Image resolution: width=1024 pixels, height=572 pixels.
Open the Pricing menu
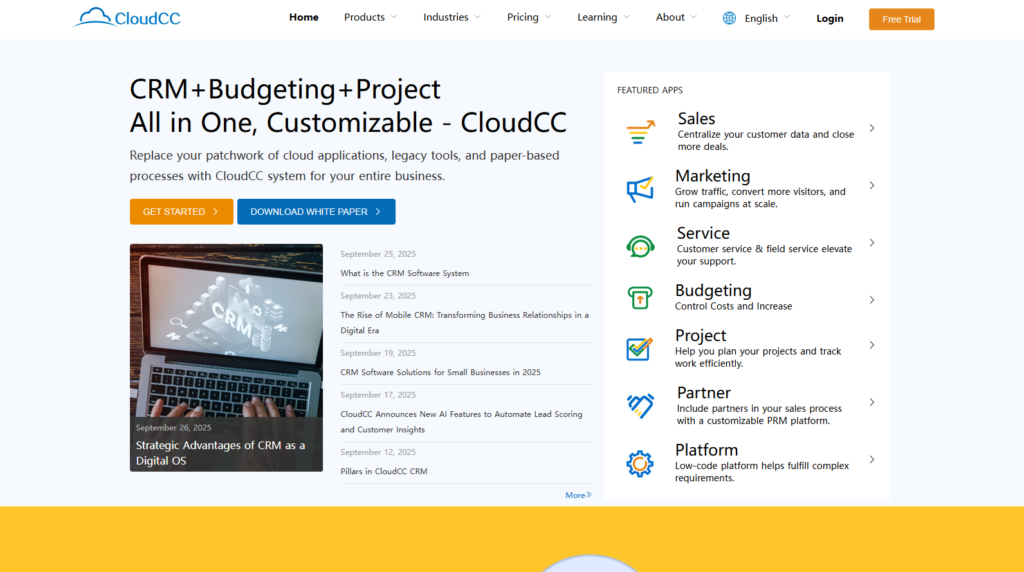click(530, 17)
